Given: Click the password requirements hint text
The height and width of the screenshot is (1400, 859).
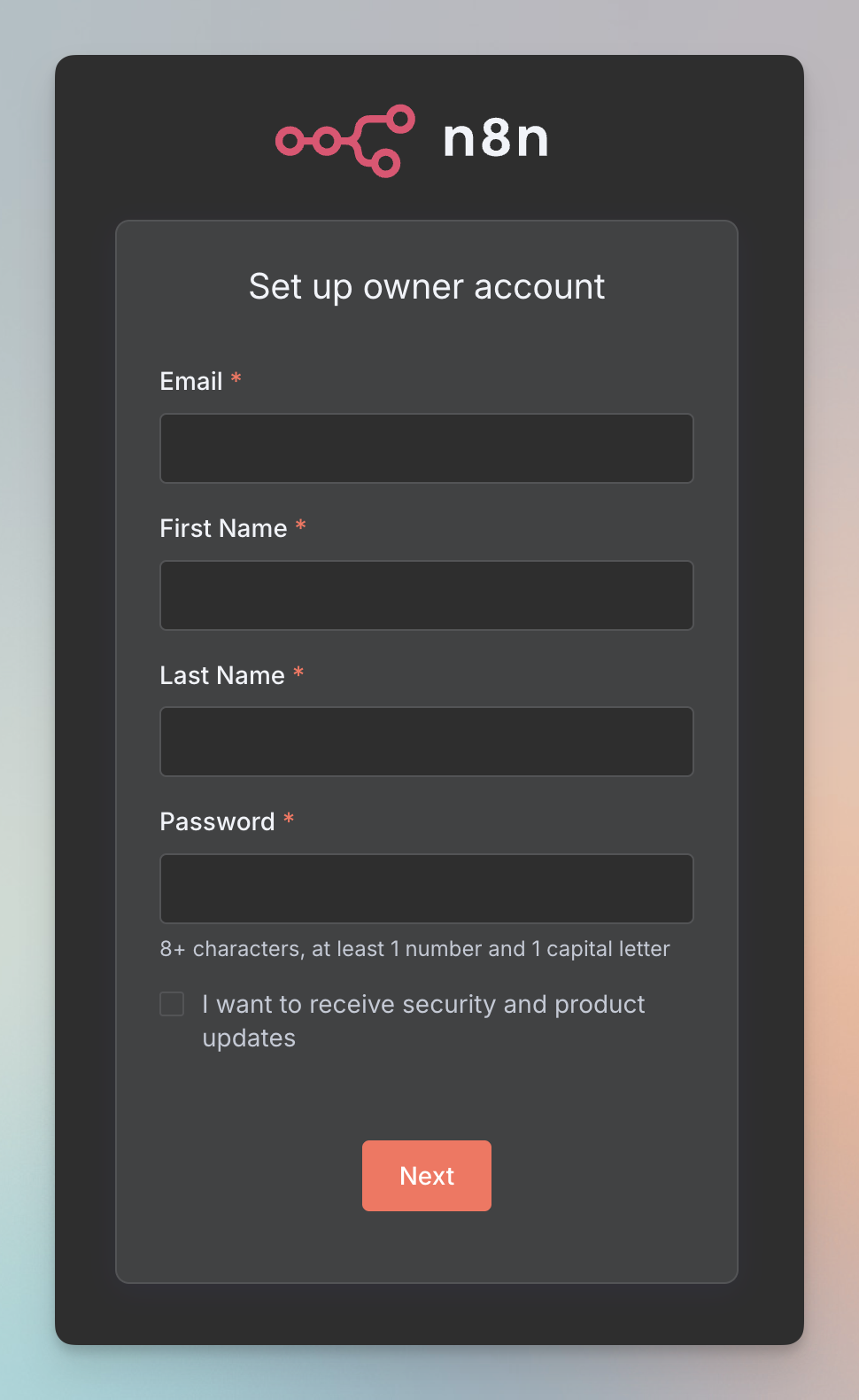Looking at the screenshot, I should pyautogui.click(x=415, y=949).
